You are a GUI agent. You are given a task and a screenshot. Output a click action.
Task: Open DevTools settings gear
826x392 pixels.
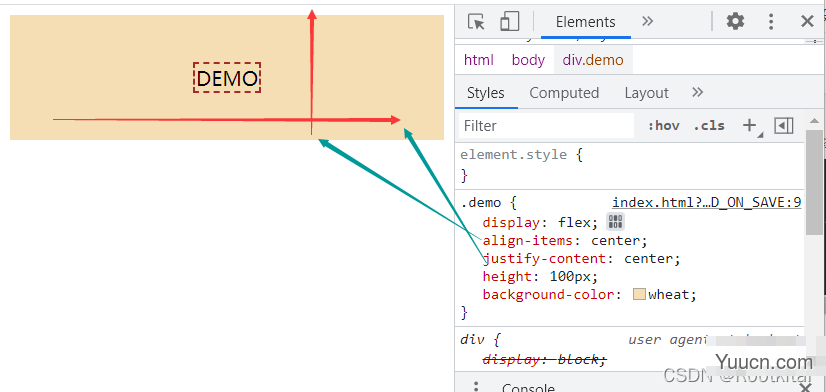point(735,22)
